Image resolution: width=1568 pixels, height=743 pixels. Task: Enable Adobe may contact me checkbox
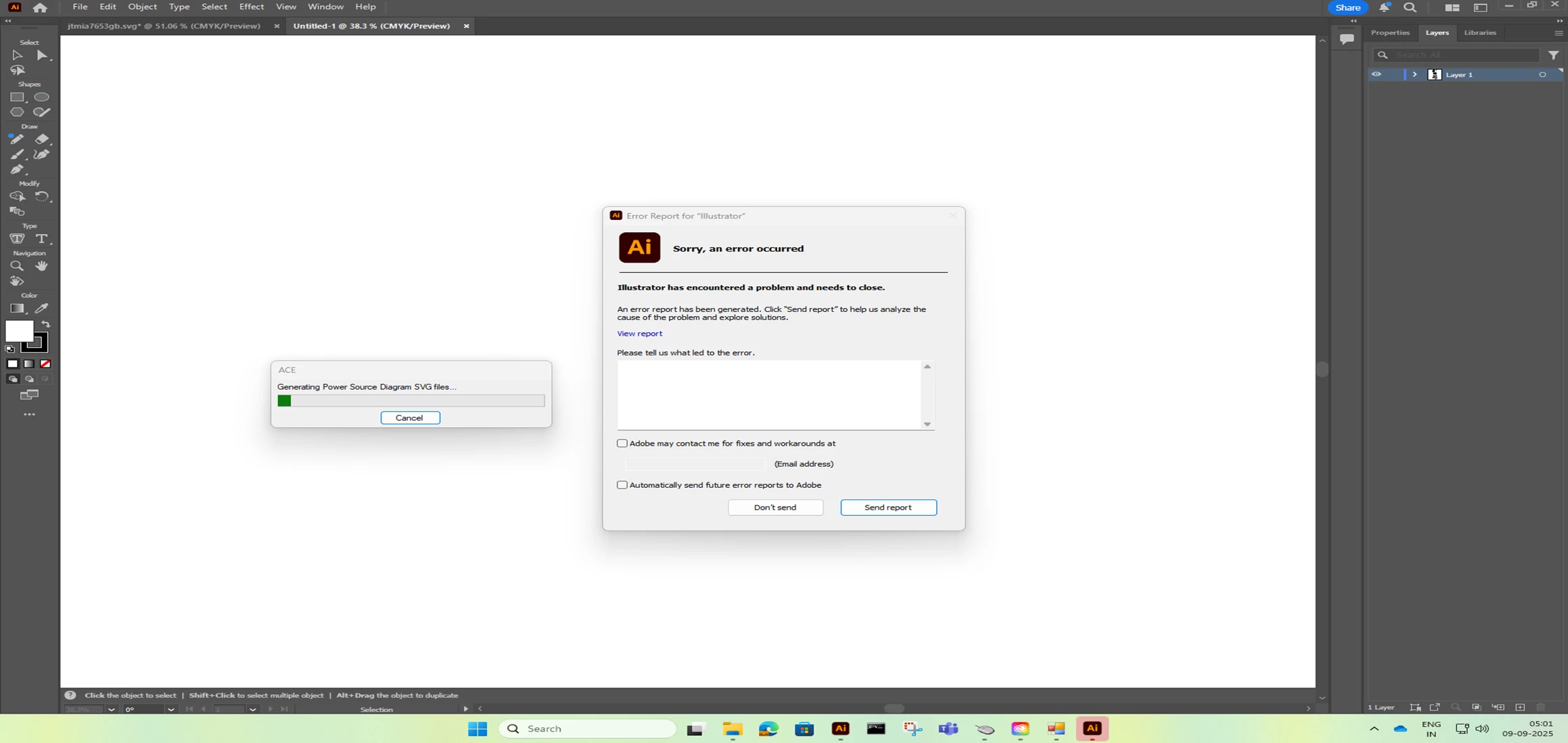tap(622, 443)
